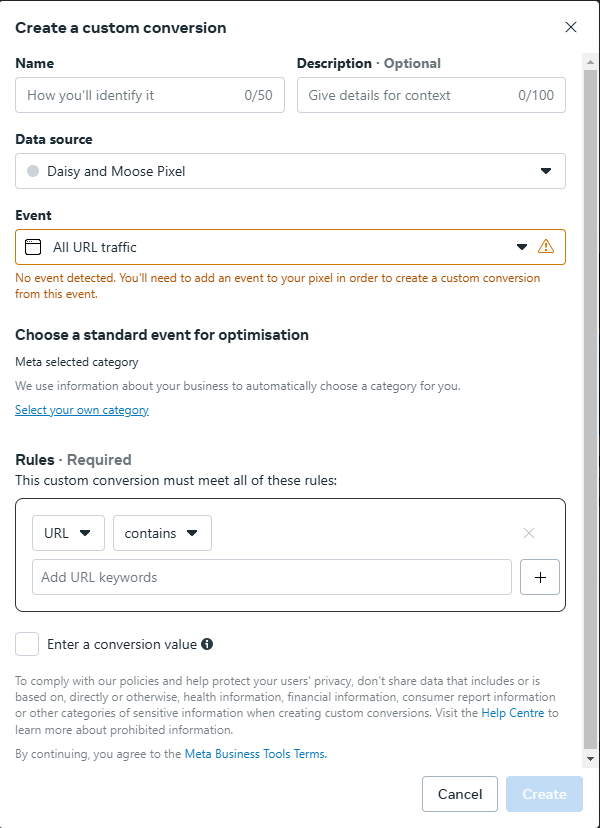Viewport: 600px width, 828px height.
Task: Click the Name input field
Action: pyautogui.click(x=150, y=95)
